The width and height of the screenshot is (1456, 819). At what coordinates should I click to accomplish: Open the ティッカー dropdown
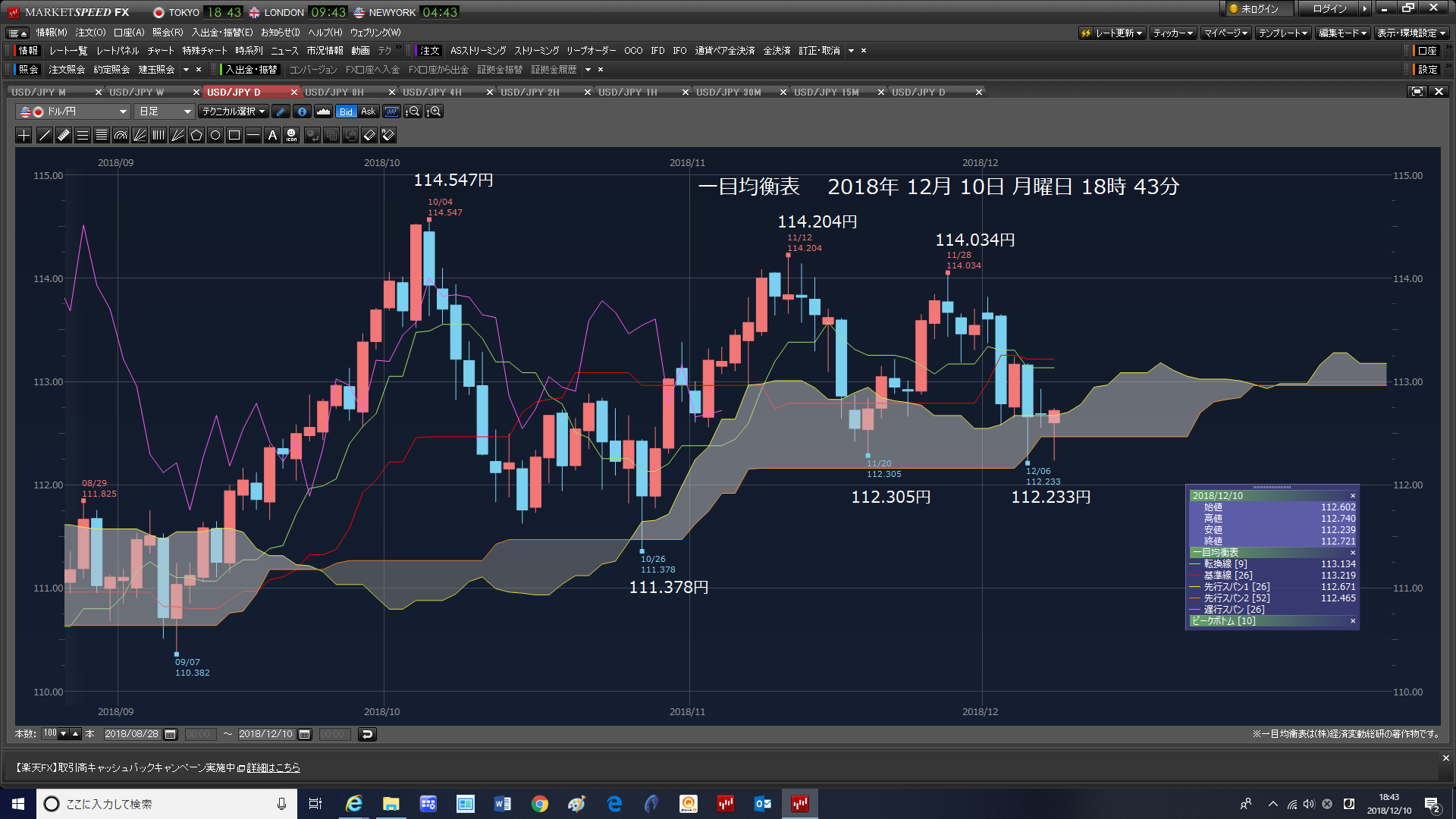1173,33
